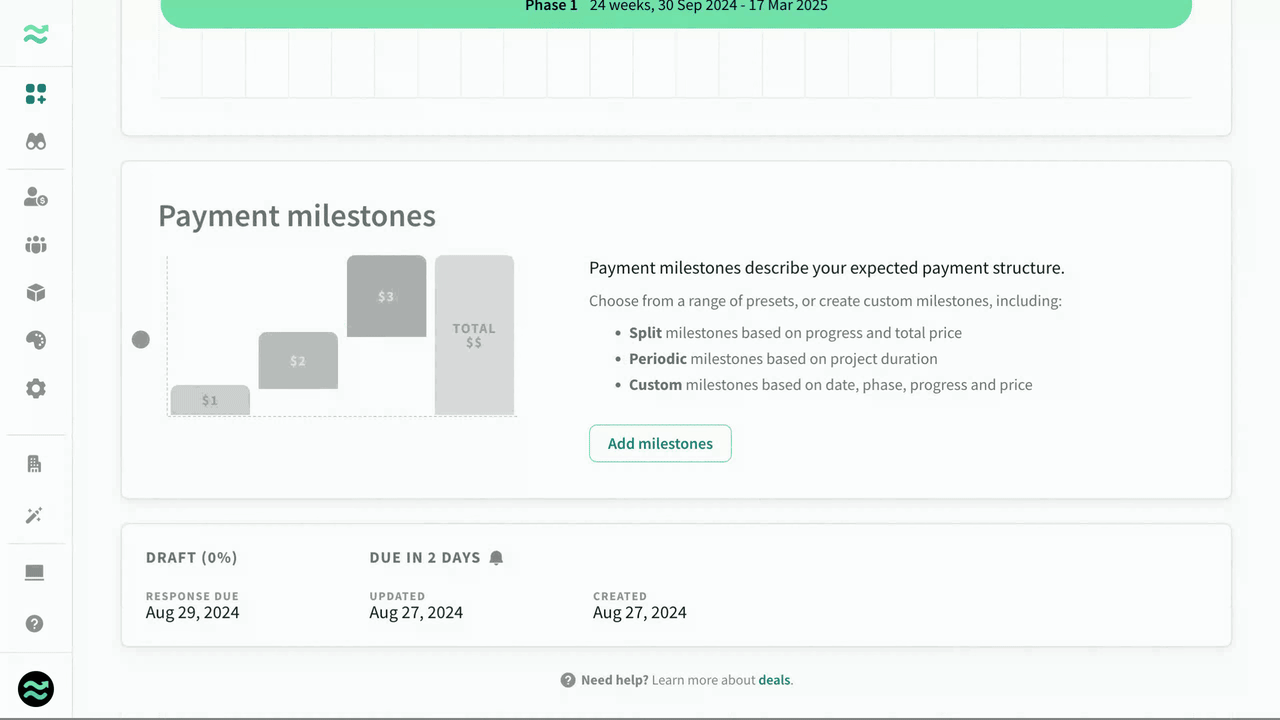The width and height of the screenshot is (1280, 720).
Task: Open the team people group icon
Action: pyautogui.click(x=36, y=245)
